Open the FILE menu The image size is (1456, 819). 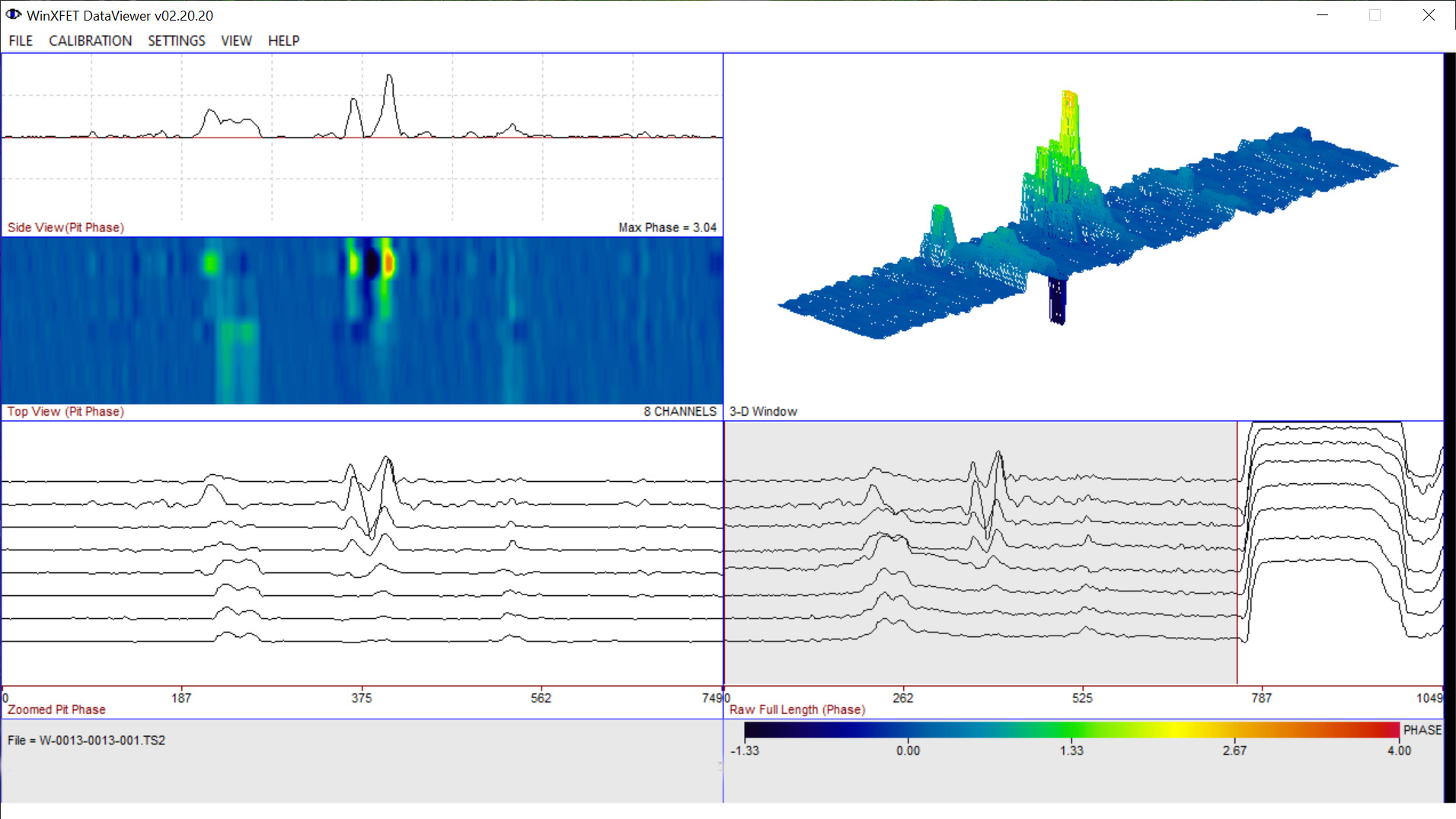21,40
